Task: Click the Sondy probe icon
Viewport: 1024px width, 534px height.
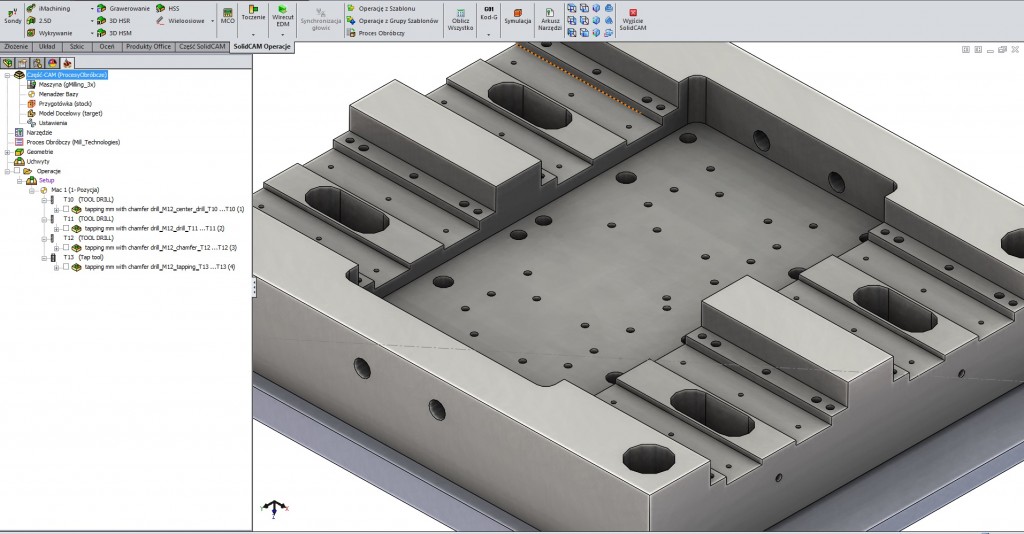Action: 12,13
